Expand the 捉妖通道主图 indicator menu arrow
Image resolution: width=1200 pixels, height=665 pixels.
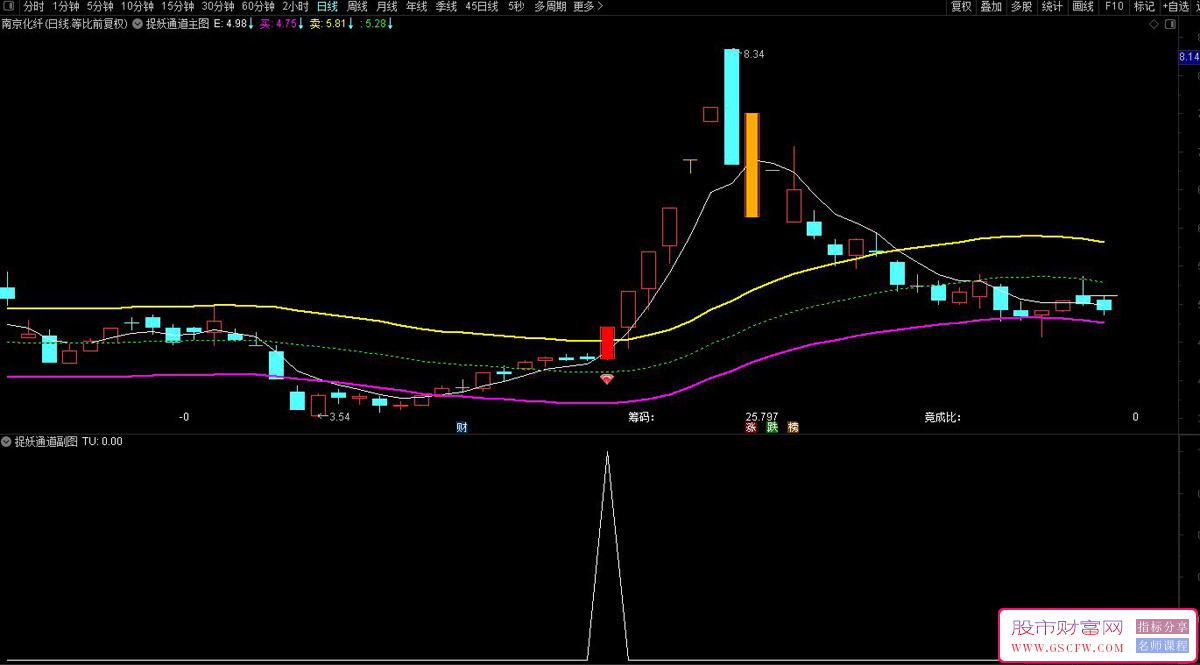(137, 23)
